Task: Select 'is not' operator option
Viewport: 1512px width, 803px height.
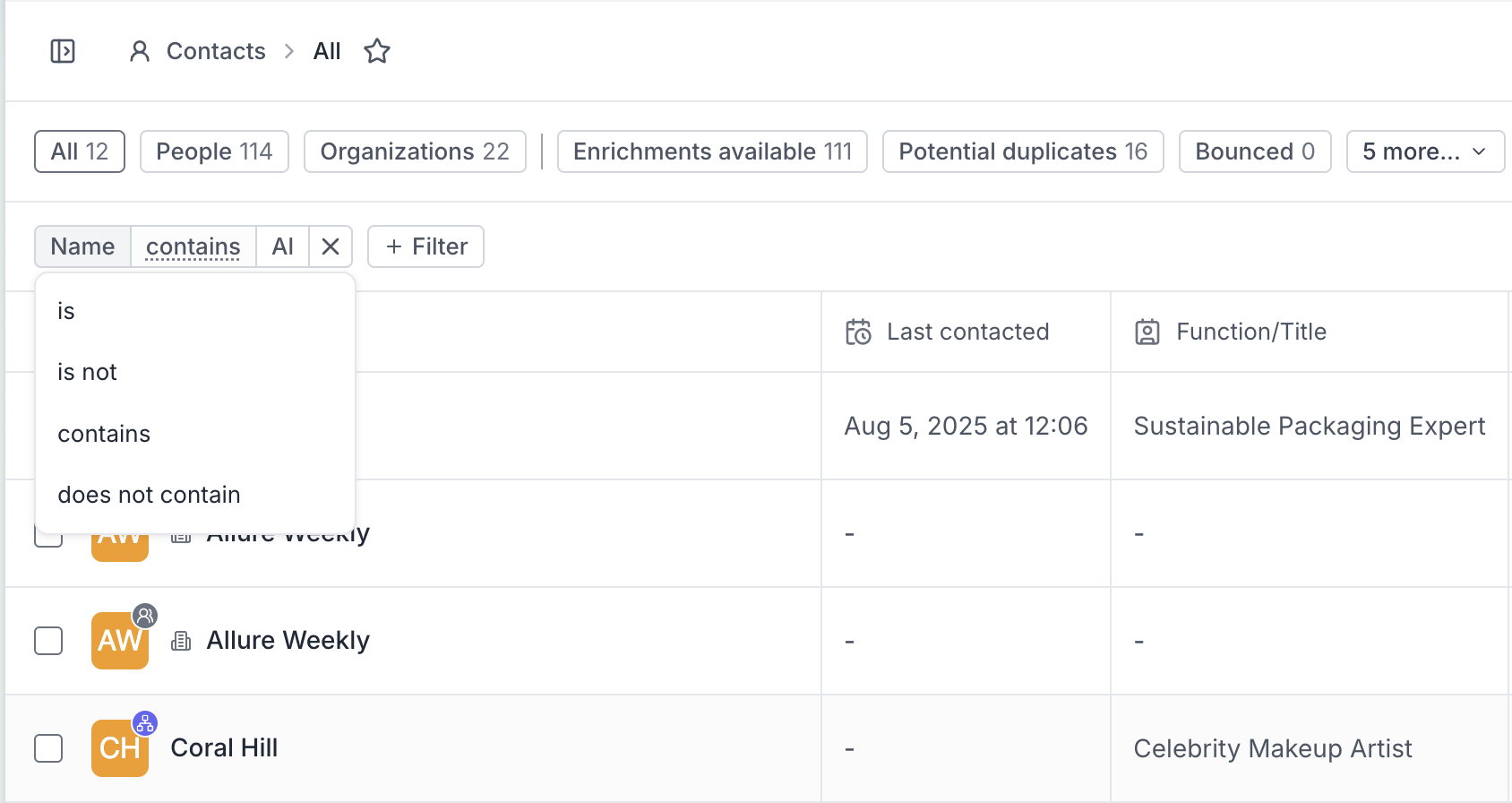Action: pos(88,372)
